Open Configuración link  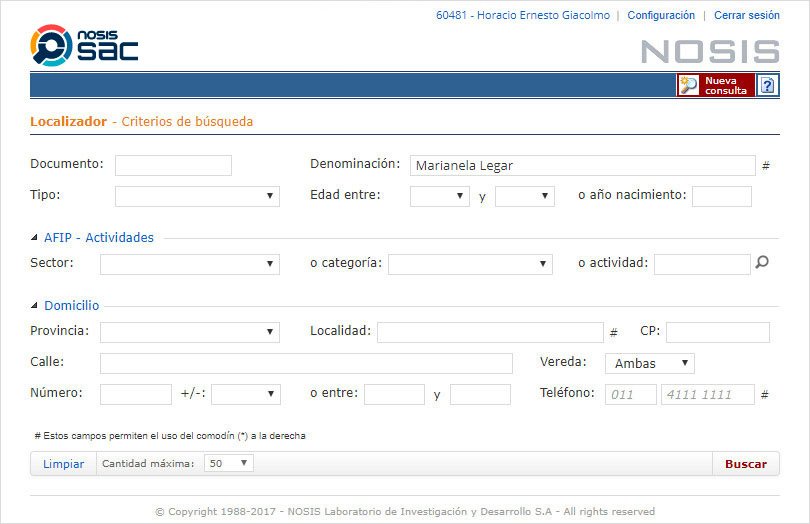pos(661,16)
